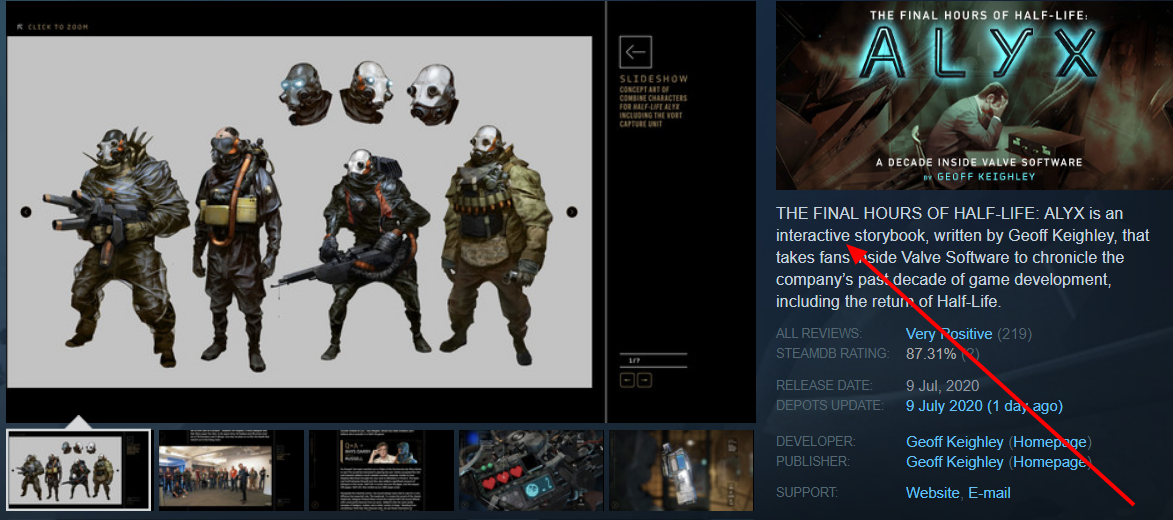
Task: Open developer Geoff Keighley link
Action: [955, 442]
